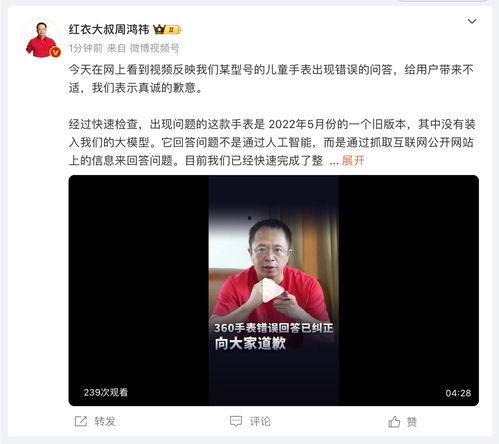Open 红衣大叔周鸿祎 profile name link

click(x=109, y=30)
